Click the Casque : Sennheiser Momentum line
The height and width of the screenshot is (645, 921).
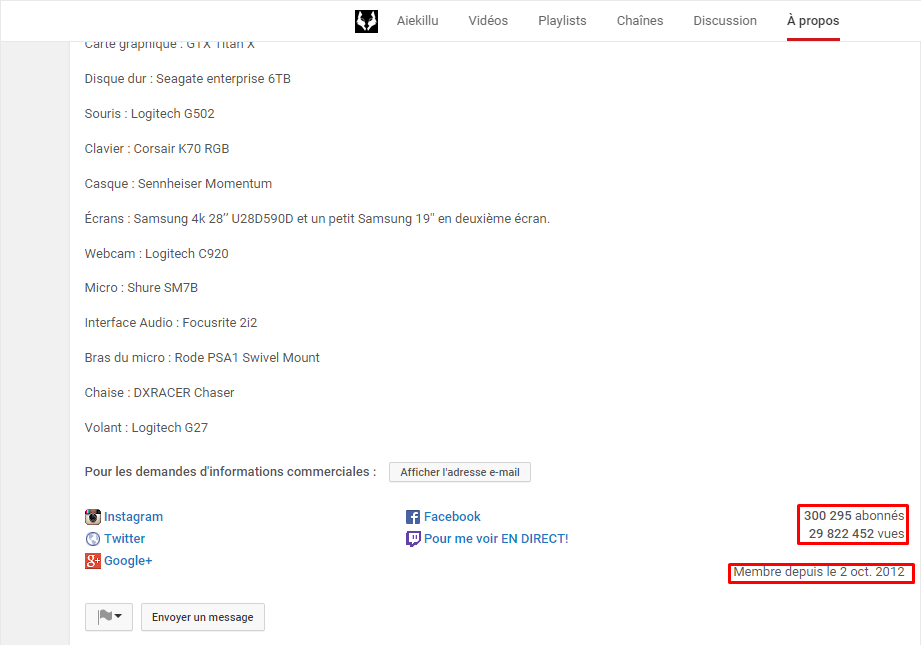[x=178, y=184]
